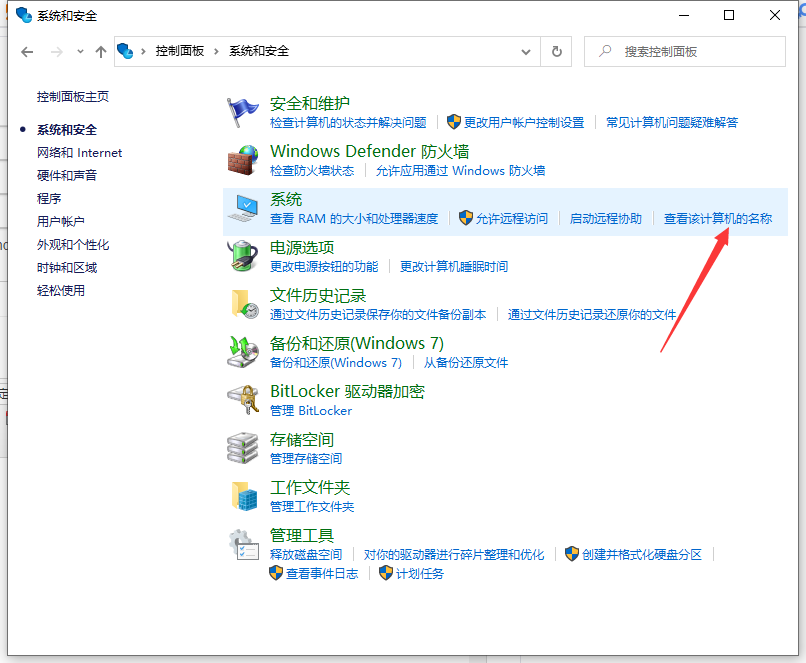806x663 pixels.
Task: Click the refresh icon beside the address bar
Action: pos(557,52)
